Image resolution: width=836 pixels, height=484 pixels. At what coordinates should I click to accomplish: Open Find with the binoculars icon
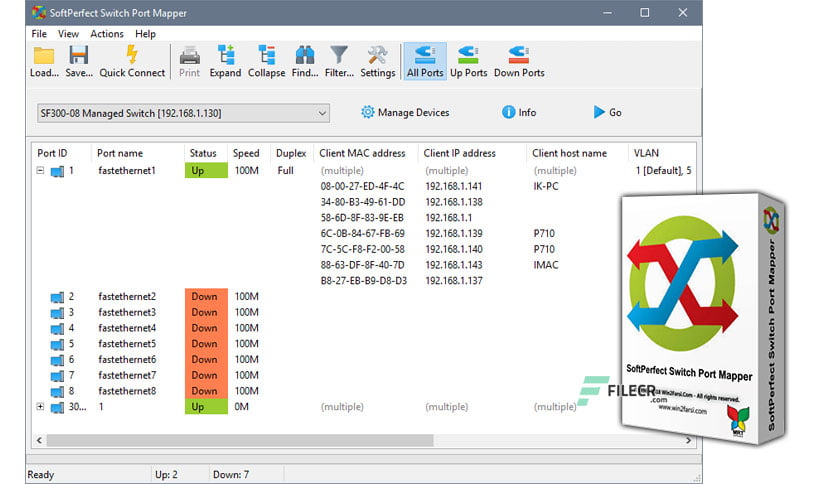click(x=305, y=55)
